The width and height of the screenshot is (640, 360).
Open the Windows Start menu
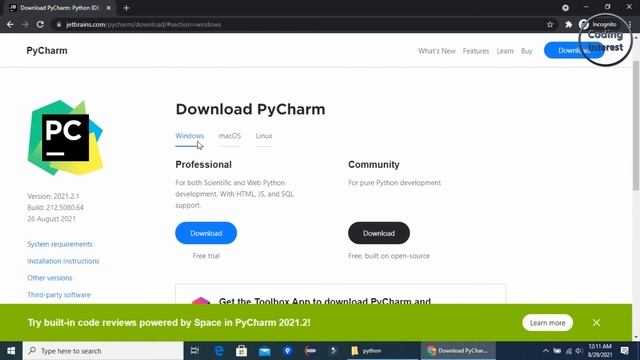pos(11,351)
